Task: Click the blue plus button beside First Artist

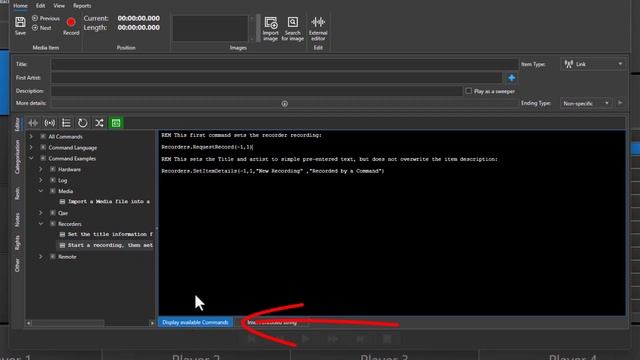Action: pyautogui.click(x=511, y=78)
